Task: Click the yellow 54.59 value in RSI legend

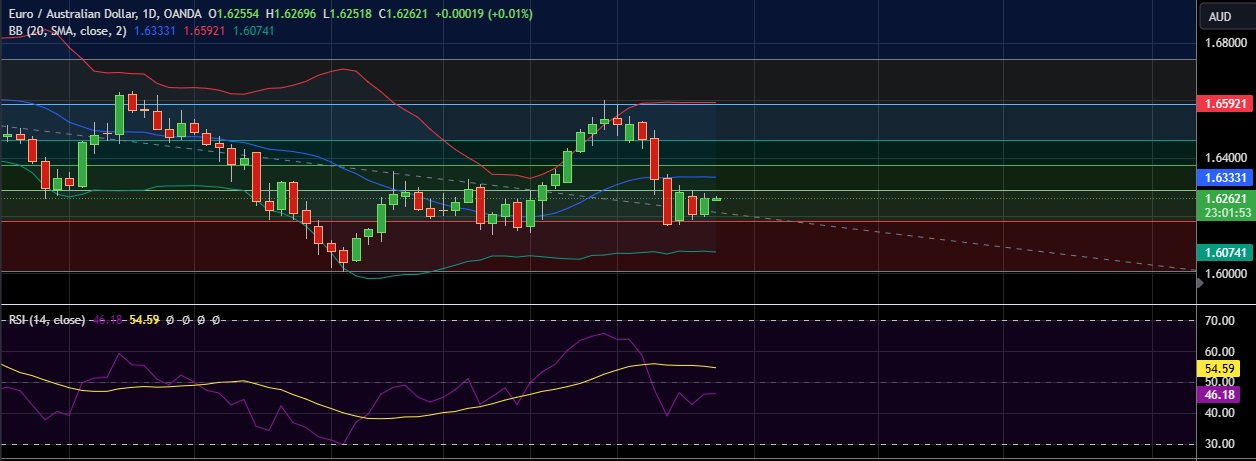Action: coord(144,320)
